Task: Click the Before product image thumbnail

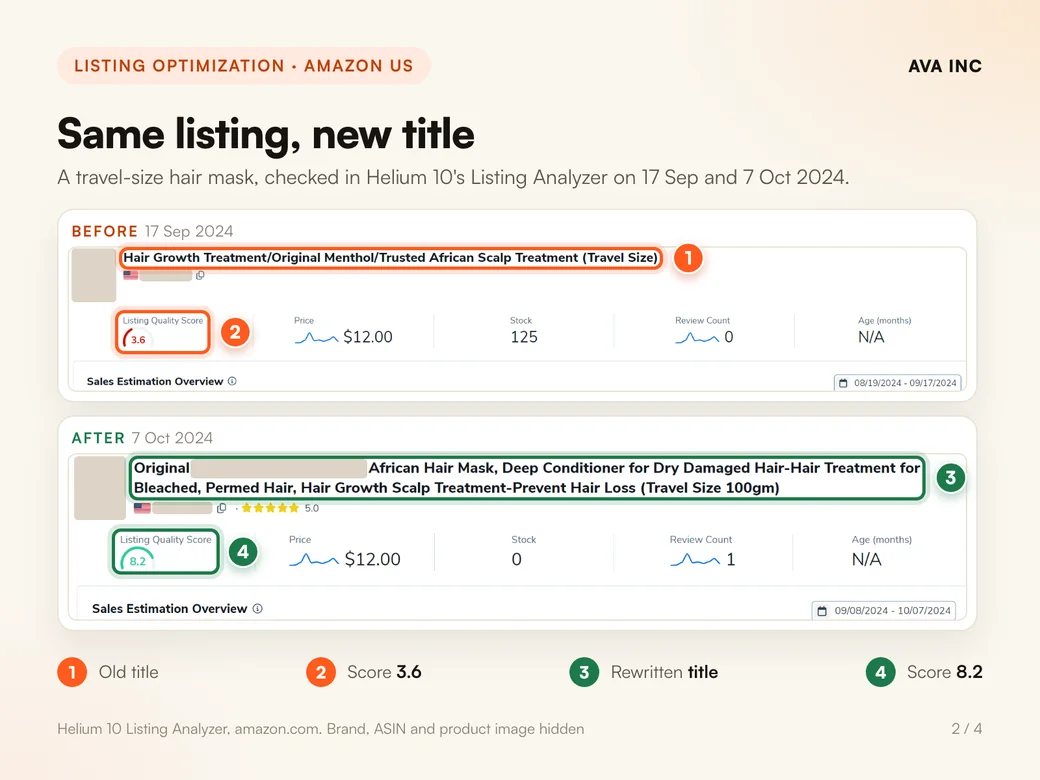Action: [94, 275]
